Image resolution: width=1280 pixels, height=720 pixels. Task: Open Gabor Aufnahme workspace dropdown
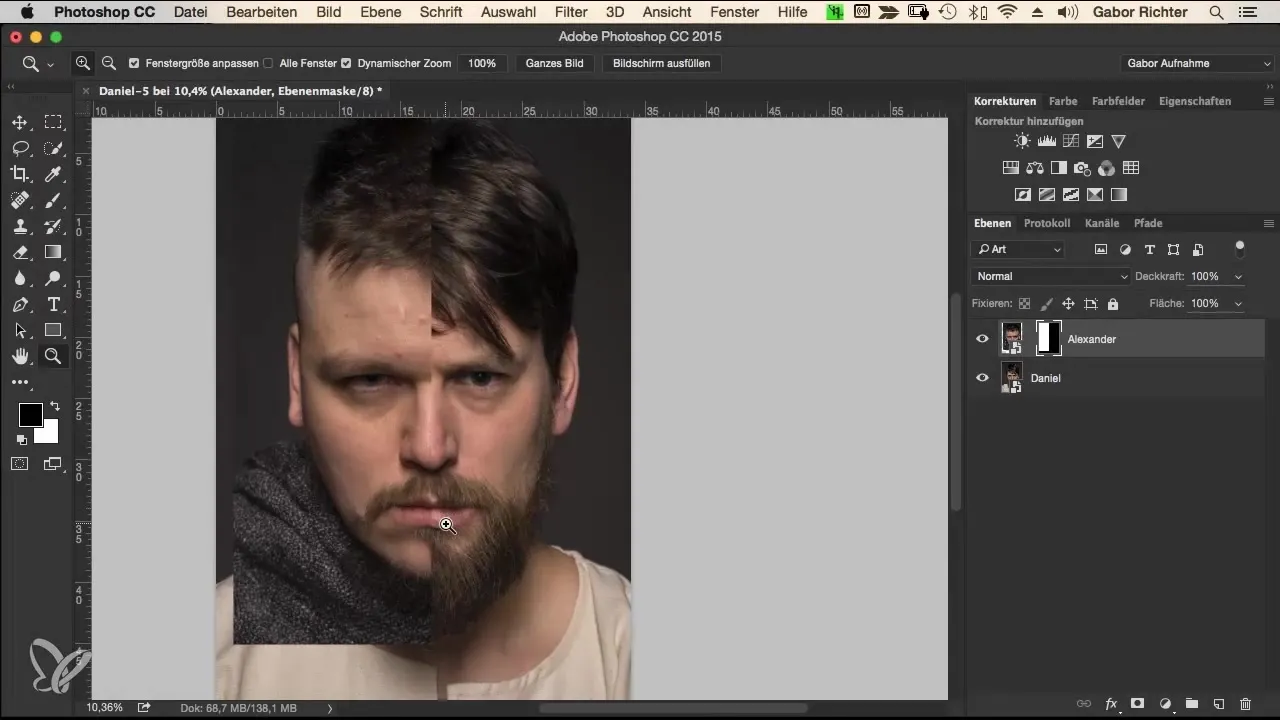tap(1197, 63)
